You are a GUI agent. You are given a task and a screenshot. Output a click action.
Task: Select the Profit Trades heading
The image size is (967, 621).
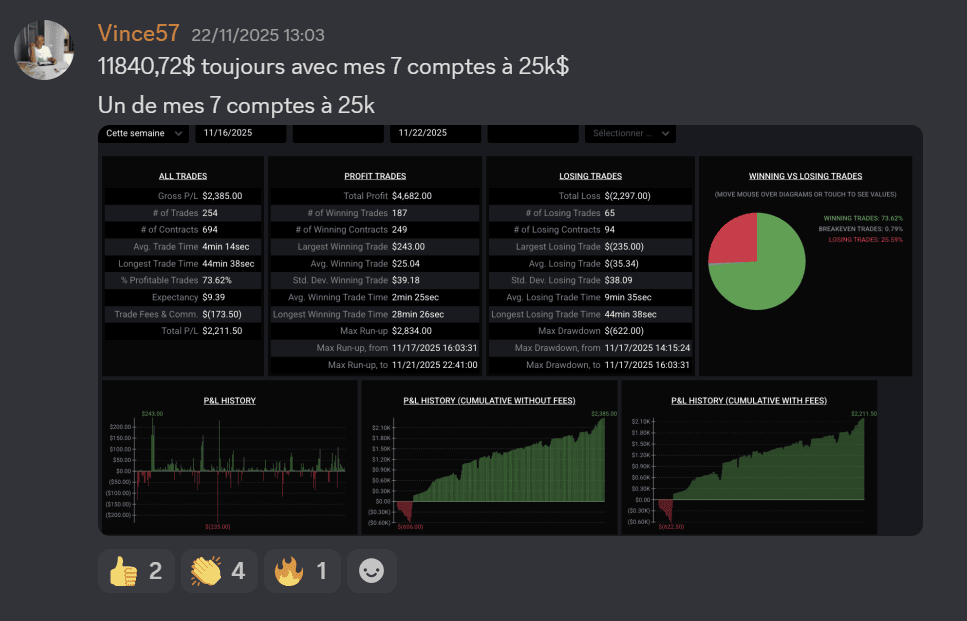375,176
